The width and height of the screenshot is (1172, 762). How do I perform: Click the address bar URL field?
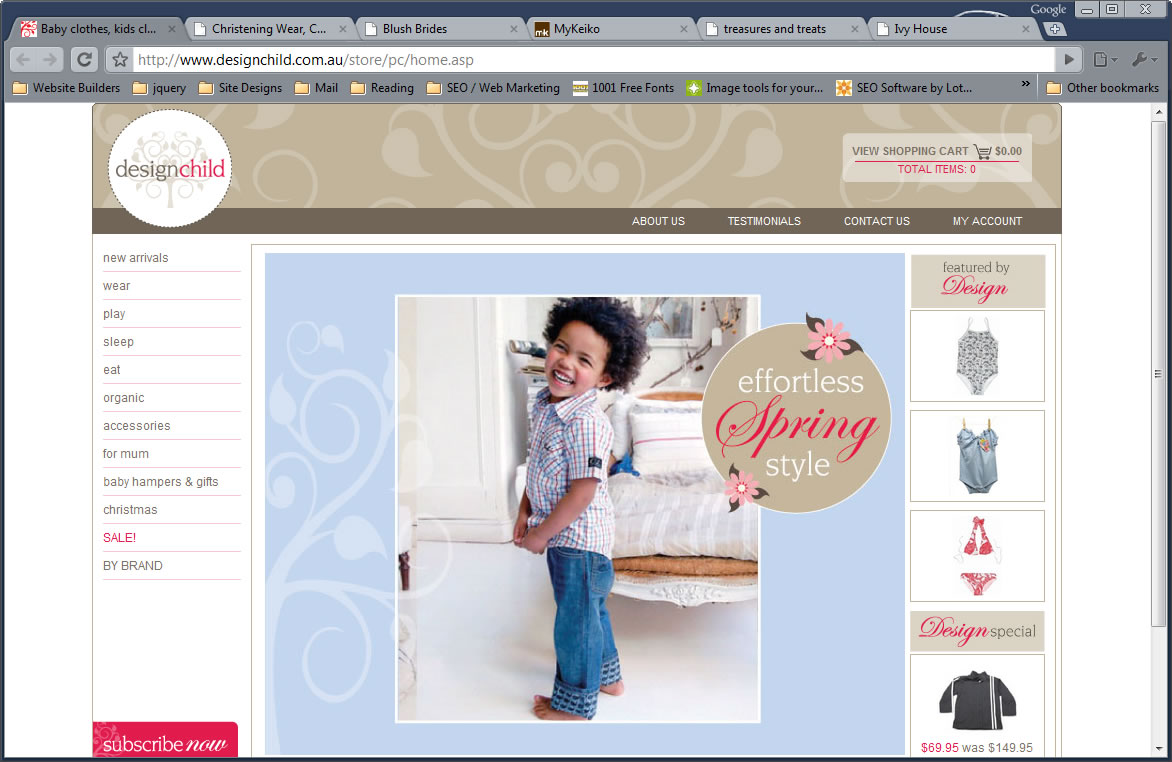590,59
